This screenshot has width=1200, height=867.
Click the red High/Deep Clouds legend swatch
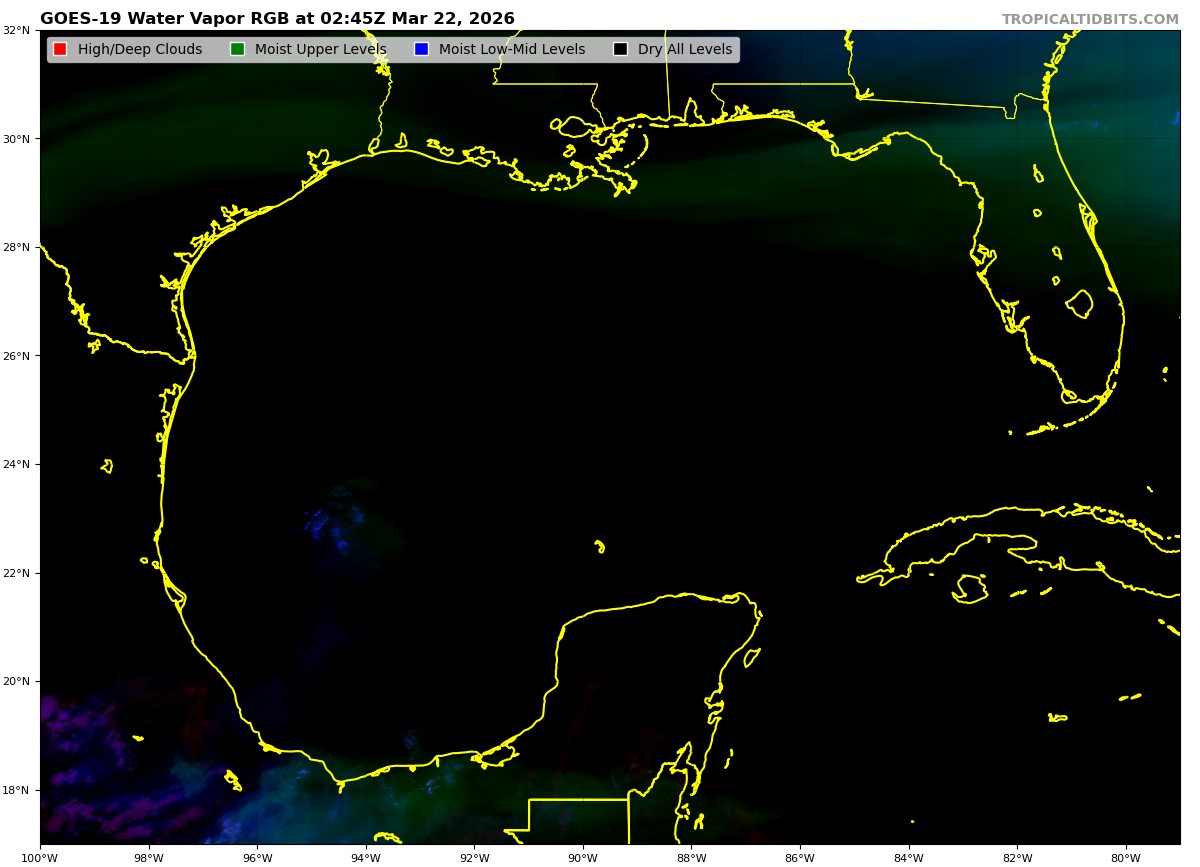click(x=60, y=49)
